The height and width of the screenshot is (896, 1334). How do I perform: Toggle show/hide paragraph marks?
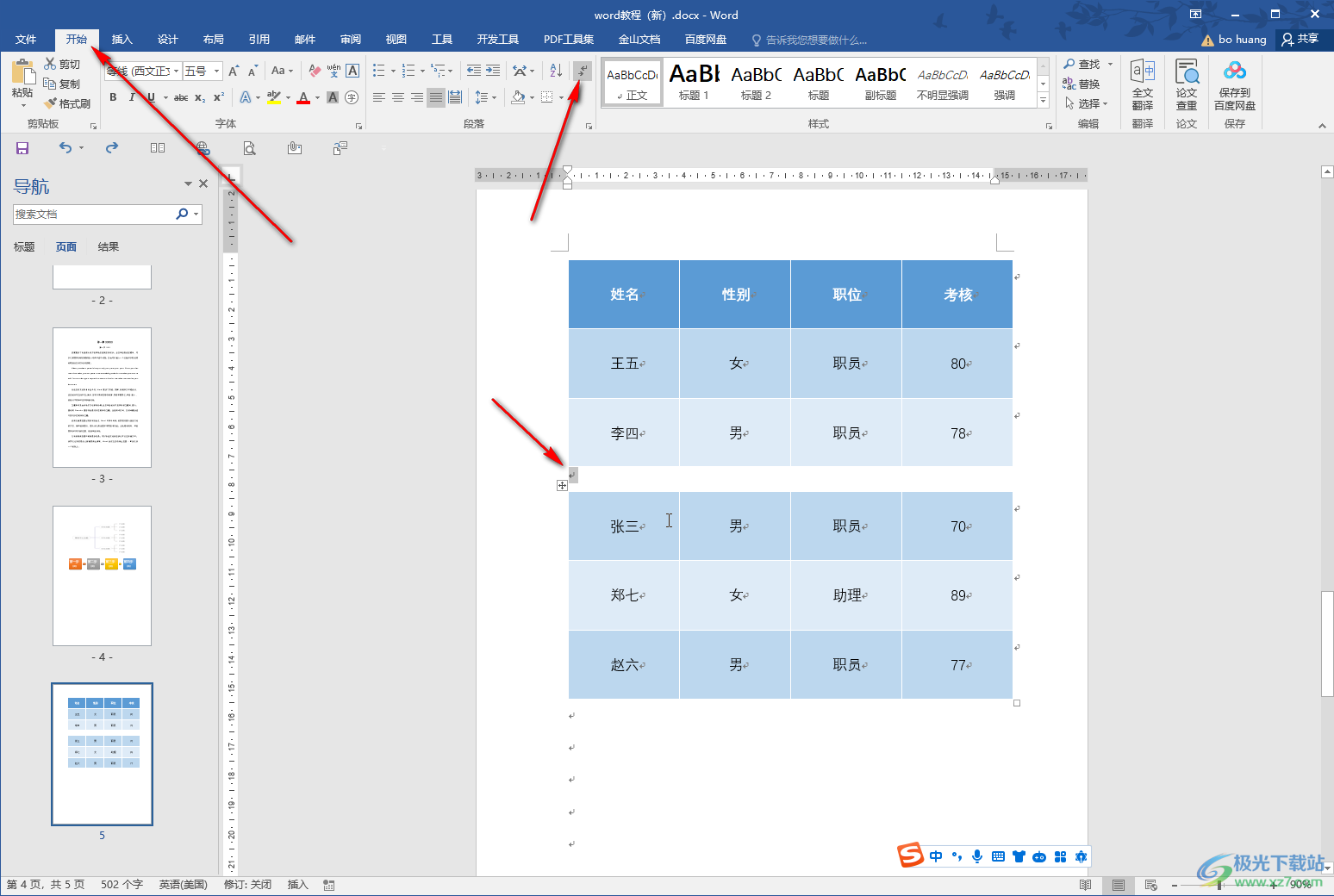click(583, 71)
